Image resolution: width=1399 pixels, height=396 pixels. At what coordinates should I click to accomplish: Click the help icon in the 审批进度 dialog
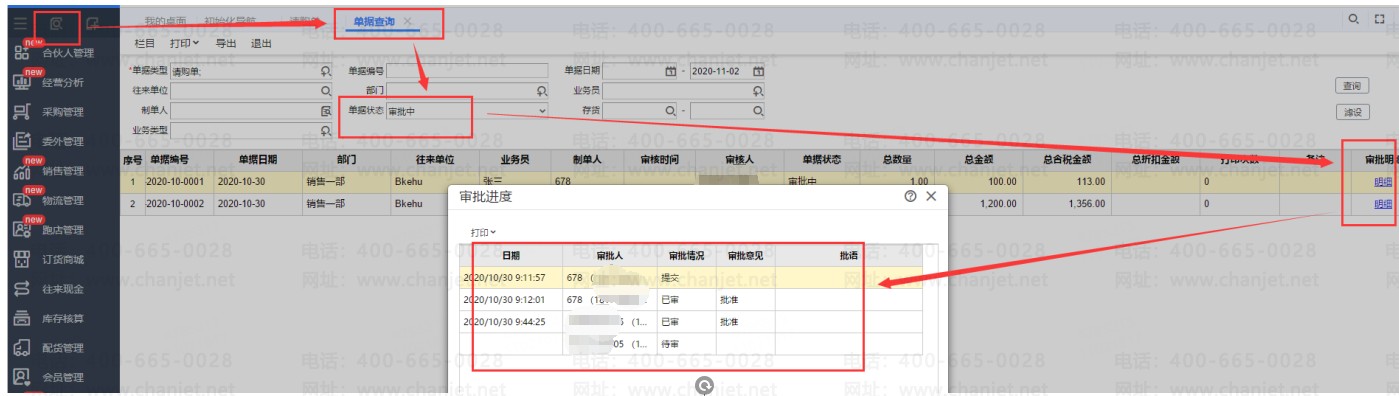[x=910, y=197]
